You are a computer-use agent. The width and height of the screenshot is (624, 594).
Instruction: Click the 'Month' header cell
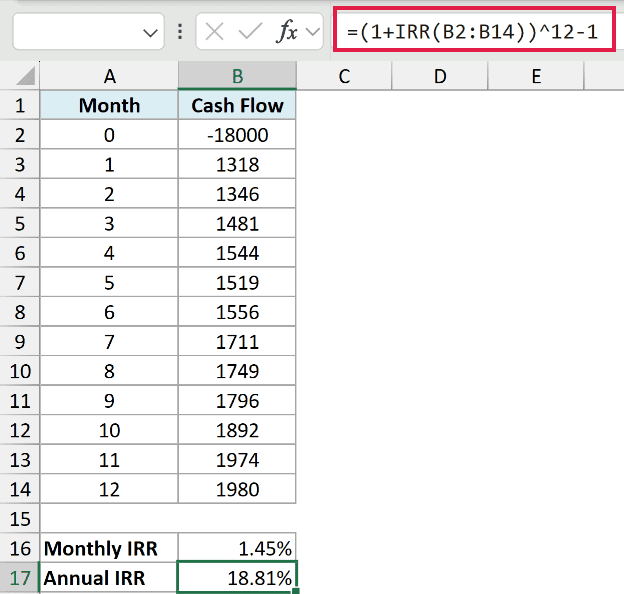point(109,105)
